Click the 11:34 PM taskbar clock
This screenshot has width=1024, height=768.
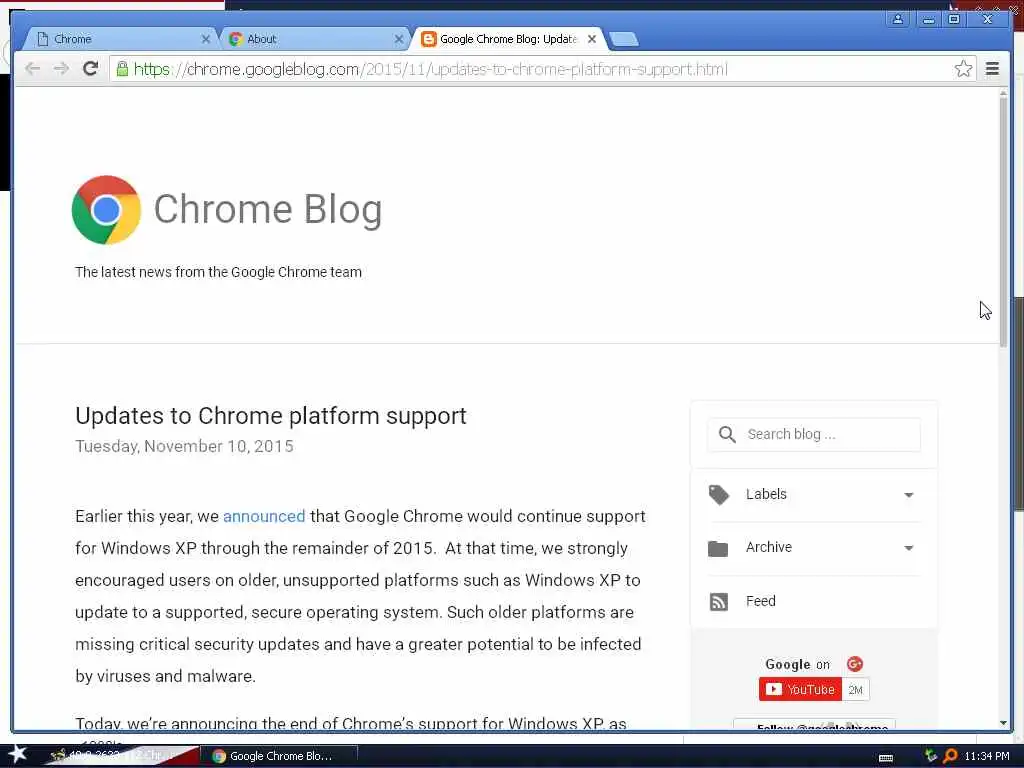point(987,756)
